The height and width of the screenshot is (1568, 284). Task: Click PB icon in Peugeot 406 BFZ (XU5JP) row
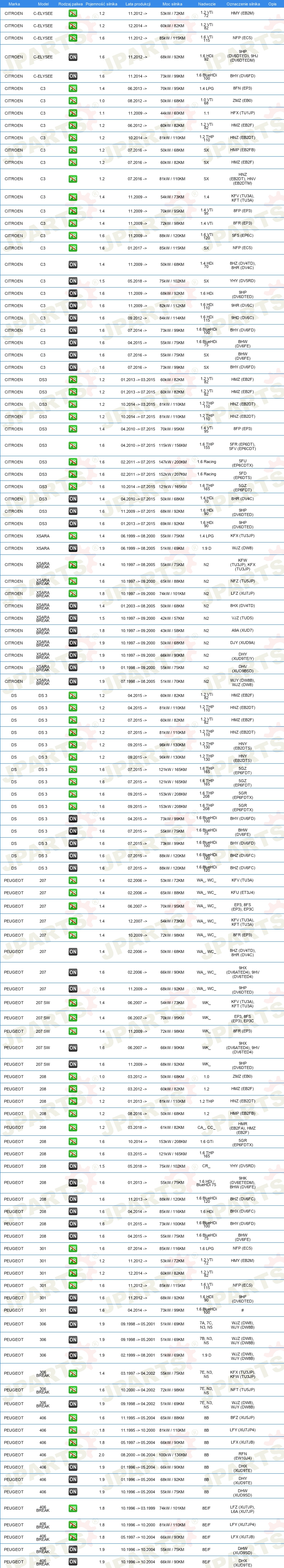(x=73, y=1418)
